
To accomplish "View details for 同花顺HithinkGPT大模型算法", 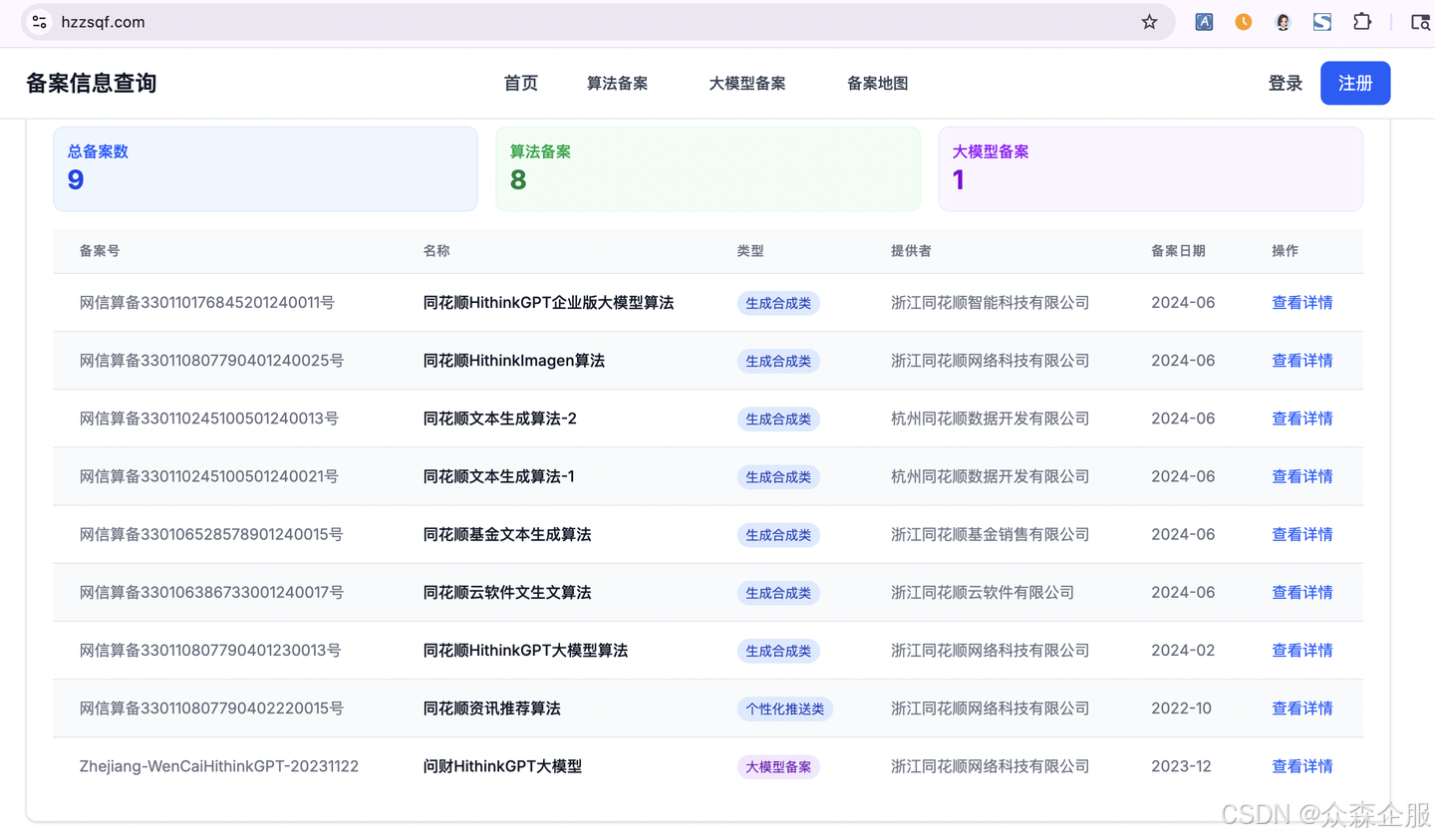I will [1301, 650].
